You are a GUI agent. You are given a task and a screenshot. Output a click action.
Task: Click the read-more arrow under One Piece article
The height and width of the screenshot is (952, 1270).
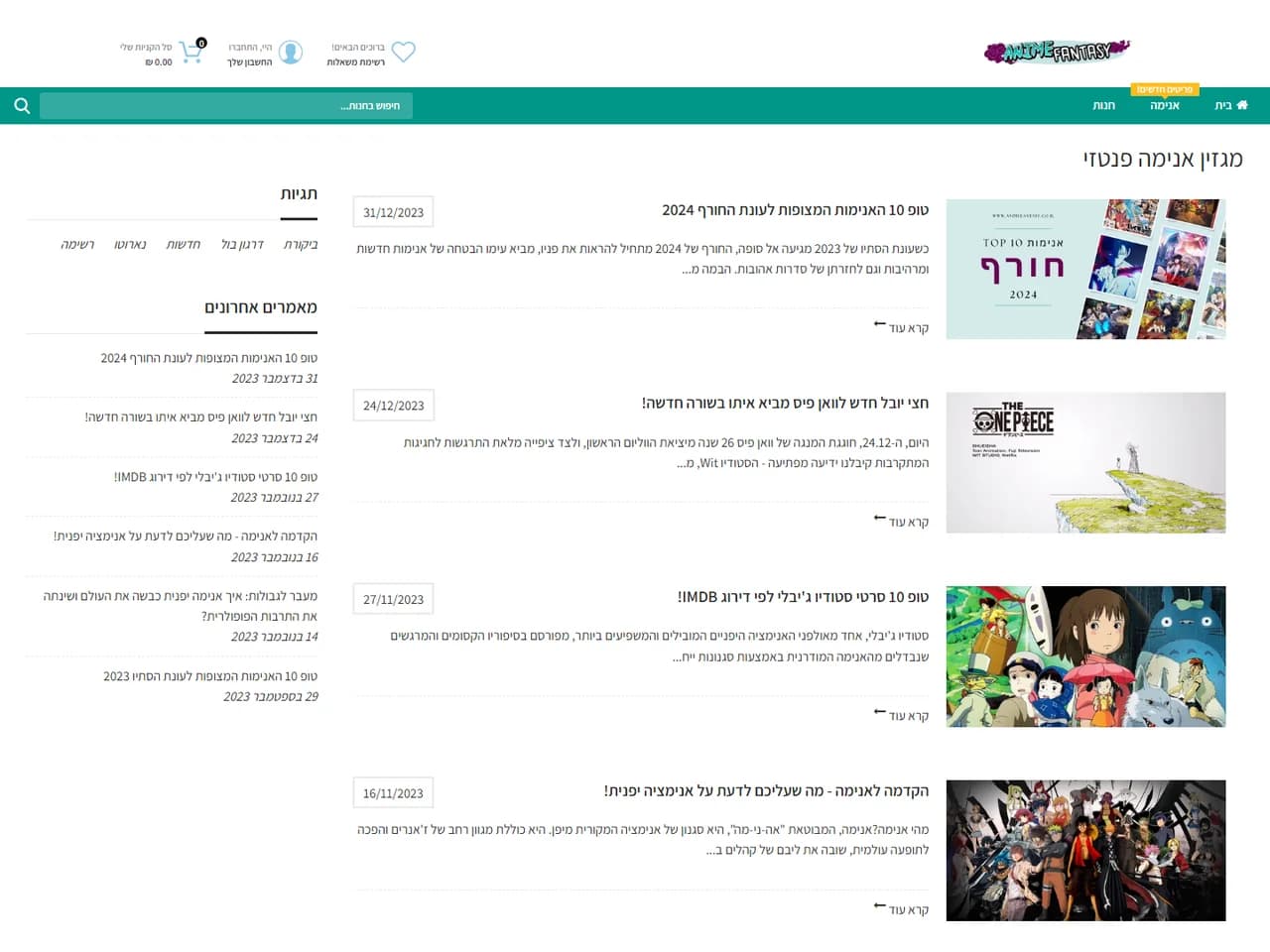879,518
